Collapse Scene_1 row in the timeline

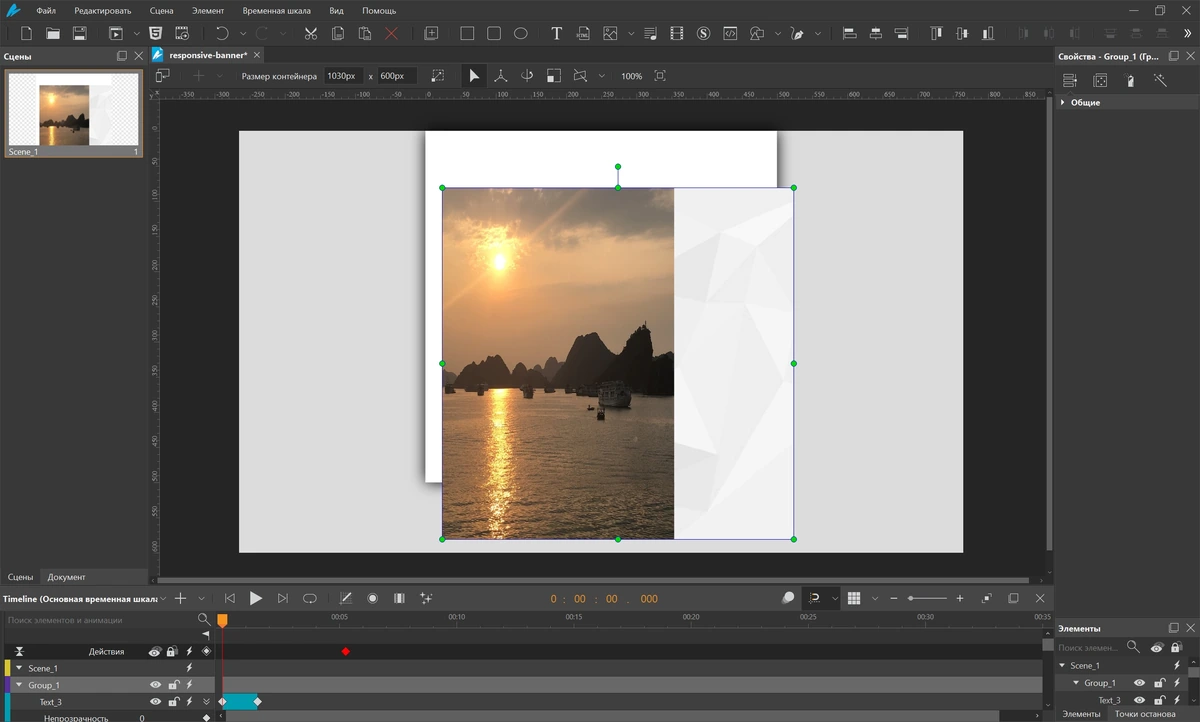click(19, 668)
